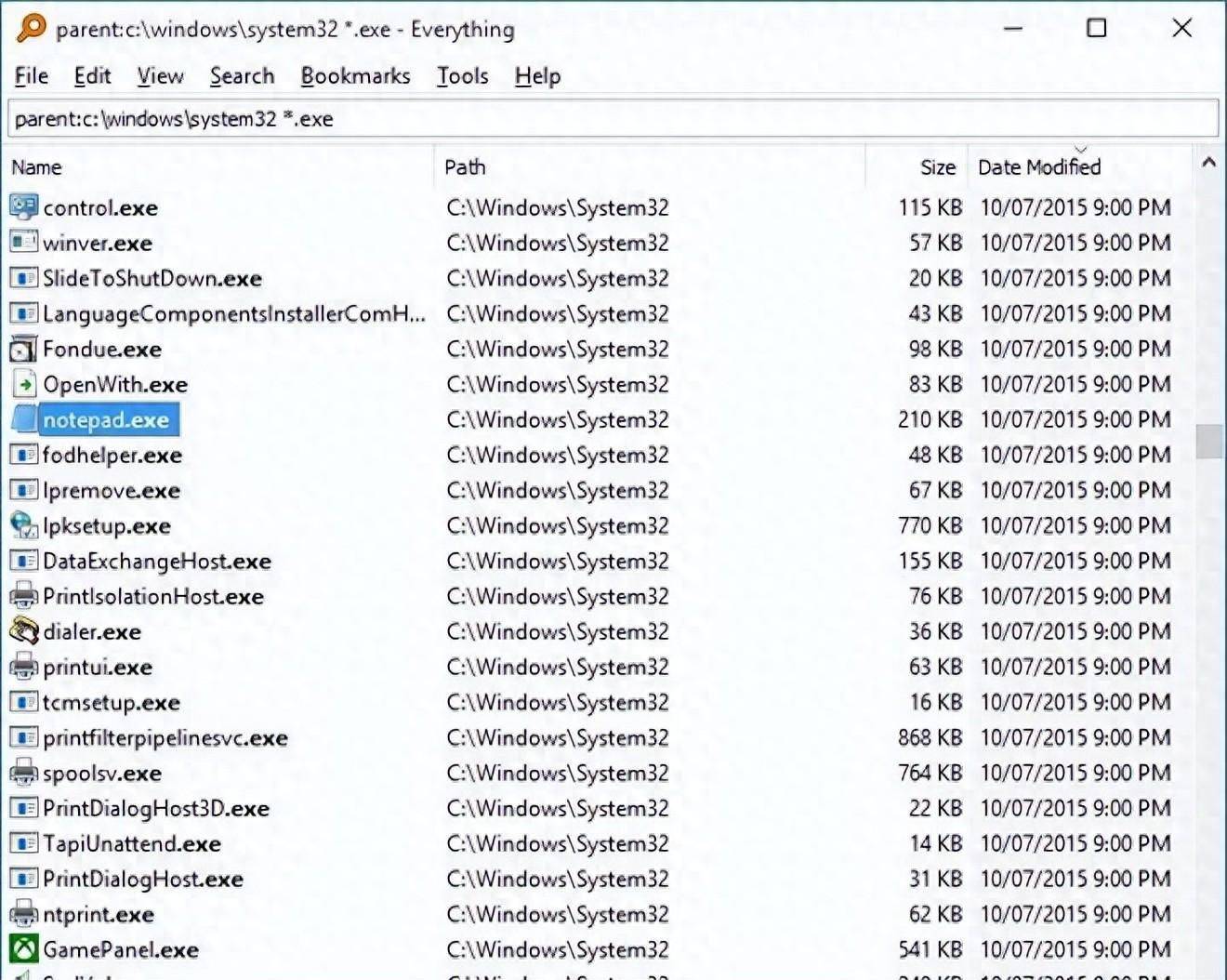The image size is (1227, 980).
Task: Click the tcmsetup.exe file icon
Action: [23, 701]
